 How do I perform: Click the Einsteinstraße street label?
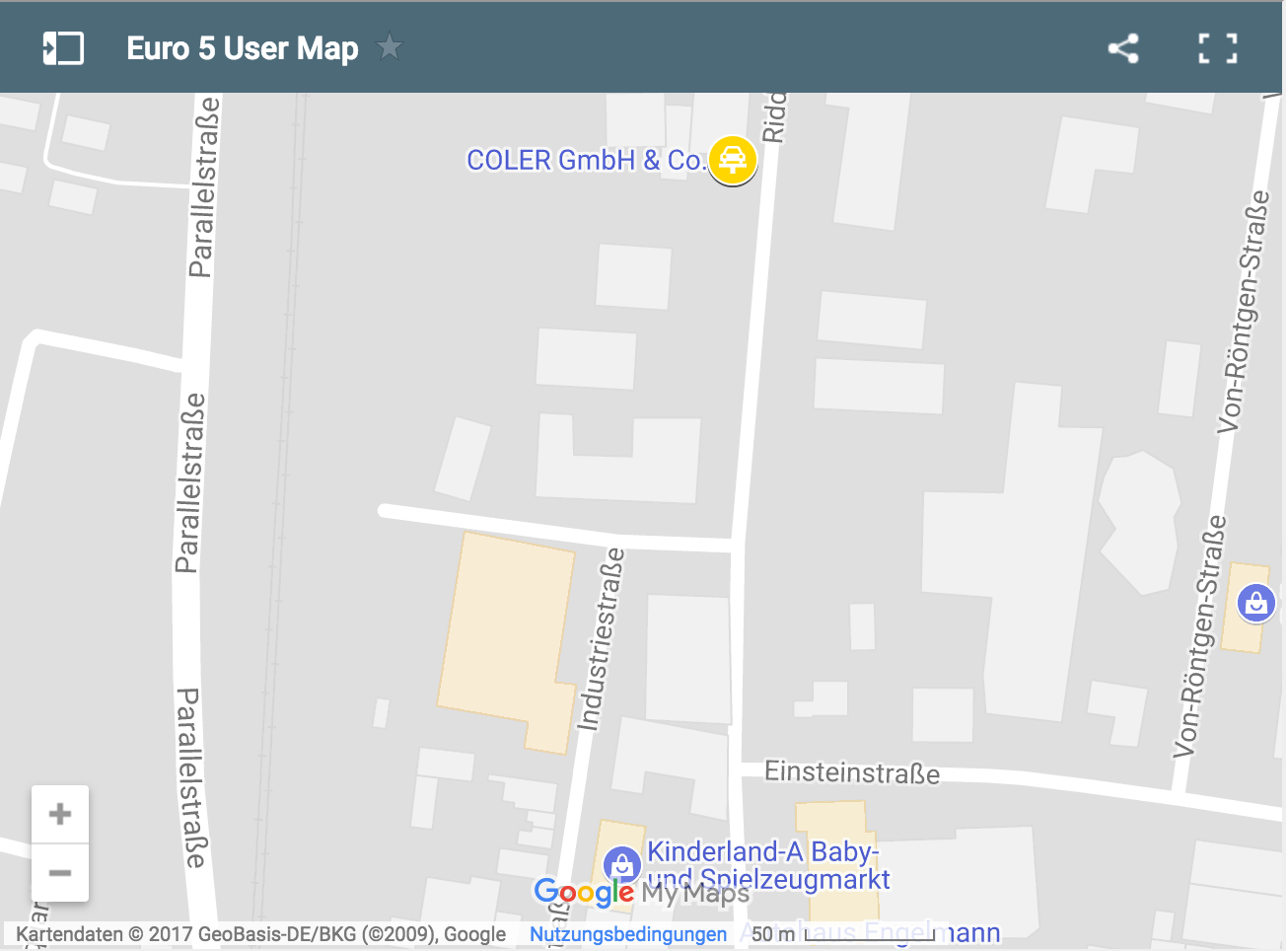(x=852, y=771)
